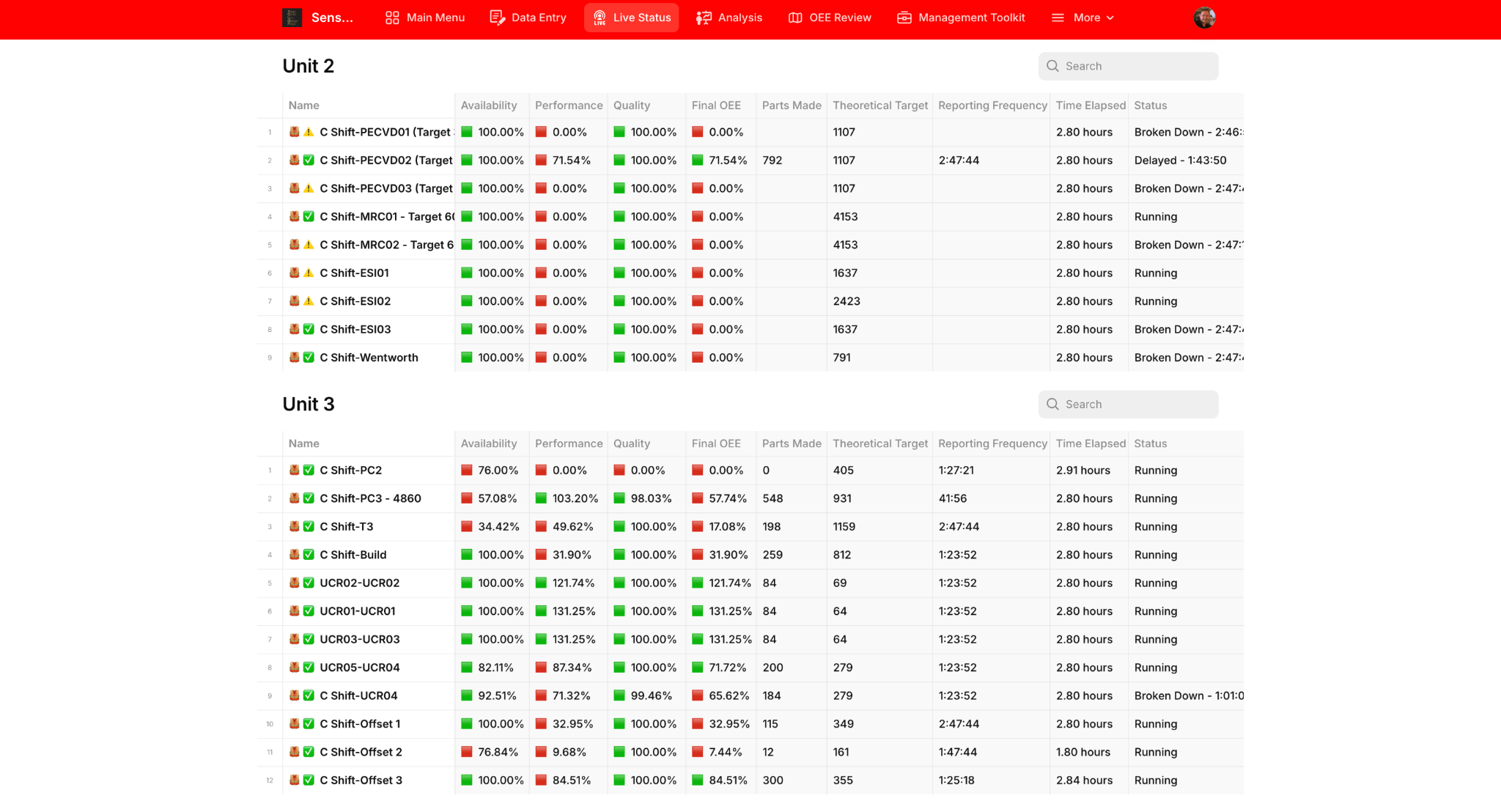
Task: Click green performance indicator for UCR02-UCR02
Action: tap(541, 583)
